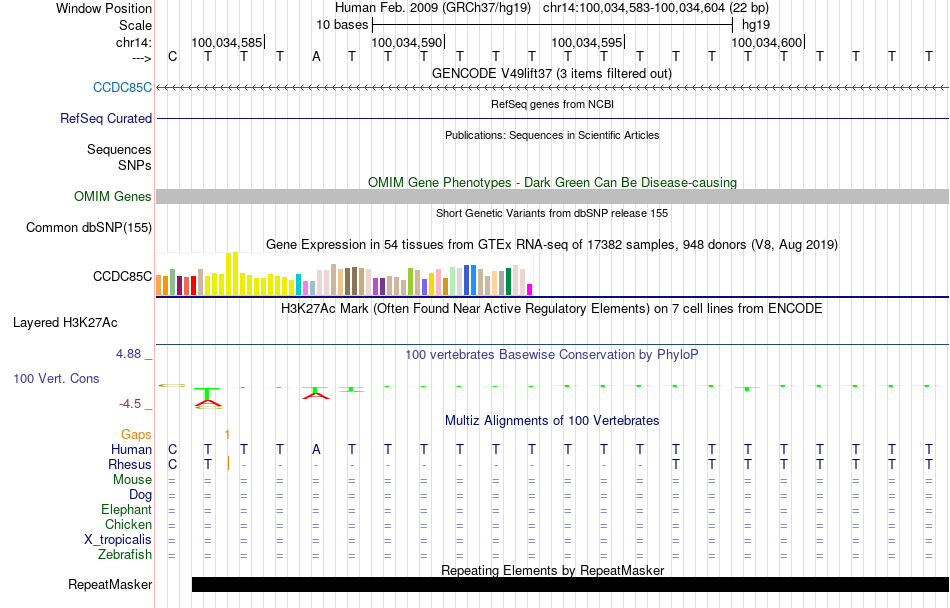
Task: Click the SNPs track label
Action: [x=135, y=165]
